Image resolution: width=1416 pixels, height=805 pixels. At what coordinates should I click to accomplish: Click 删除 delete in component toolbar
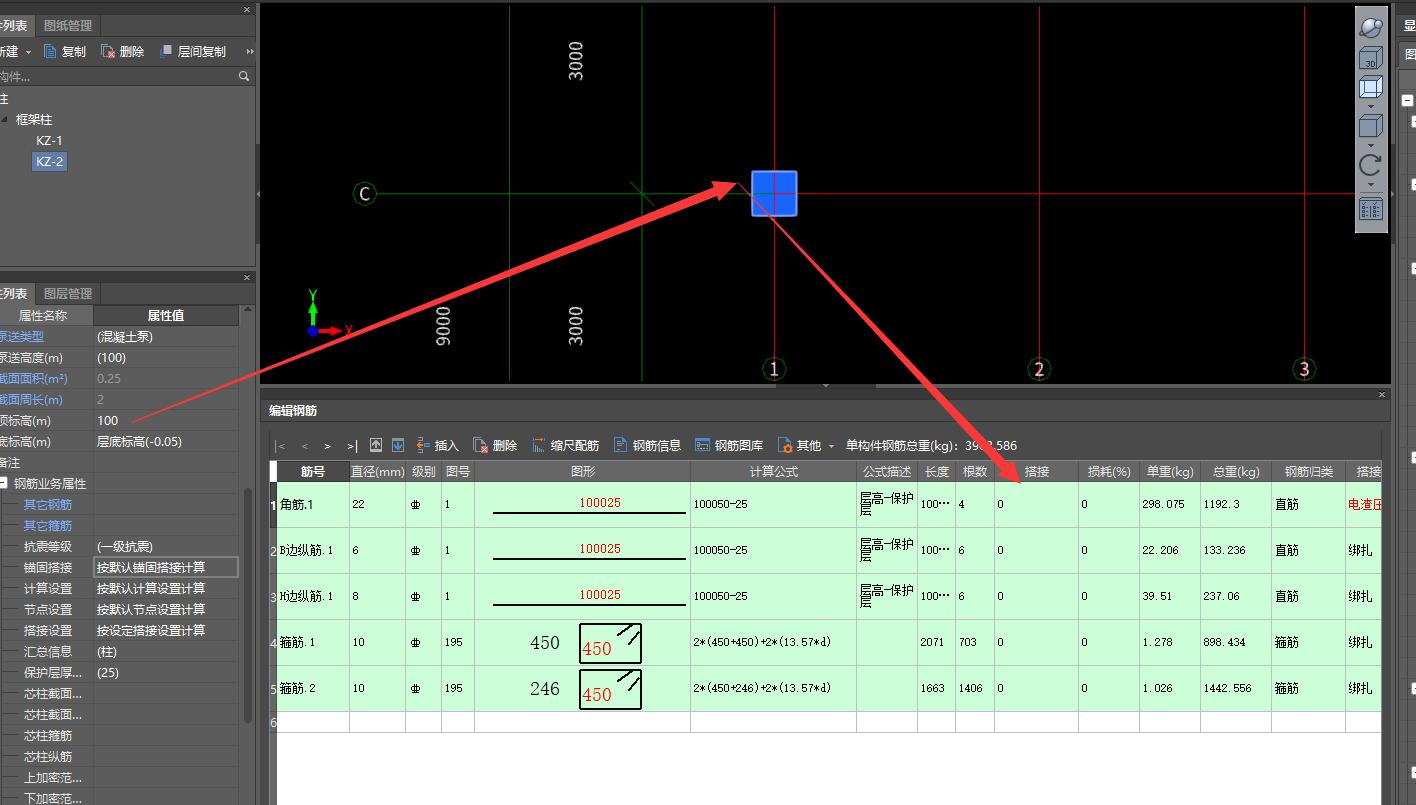point(123,51)
